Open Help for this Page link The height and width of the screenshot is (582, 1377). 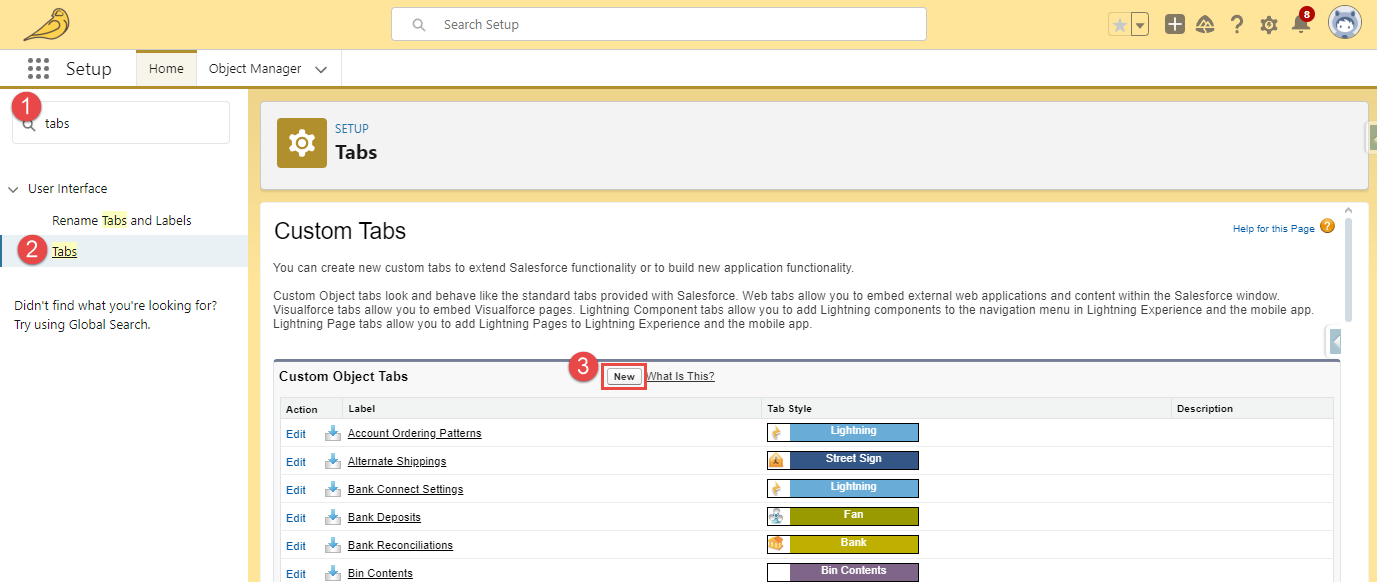pyautogui.click(x=1273, y=229)
